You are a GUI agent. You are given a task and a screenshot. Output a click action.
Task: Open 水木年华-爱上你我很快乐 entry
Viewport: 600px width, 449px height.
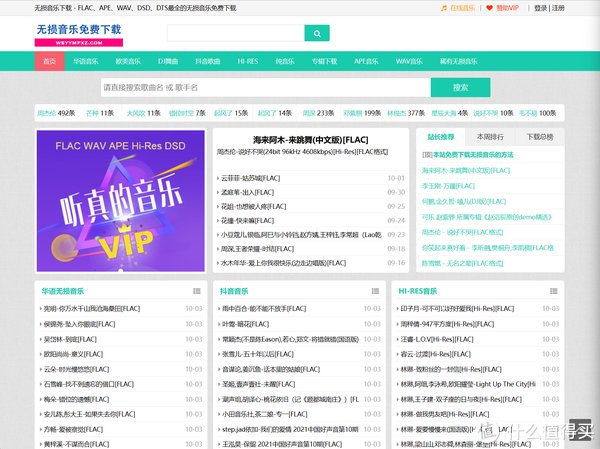point(283,263)
